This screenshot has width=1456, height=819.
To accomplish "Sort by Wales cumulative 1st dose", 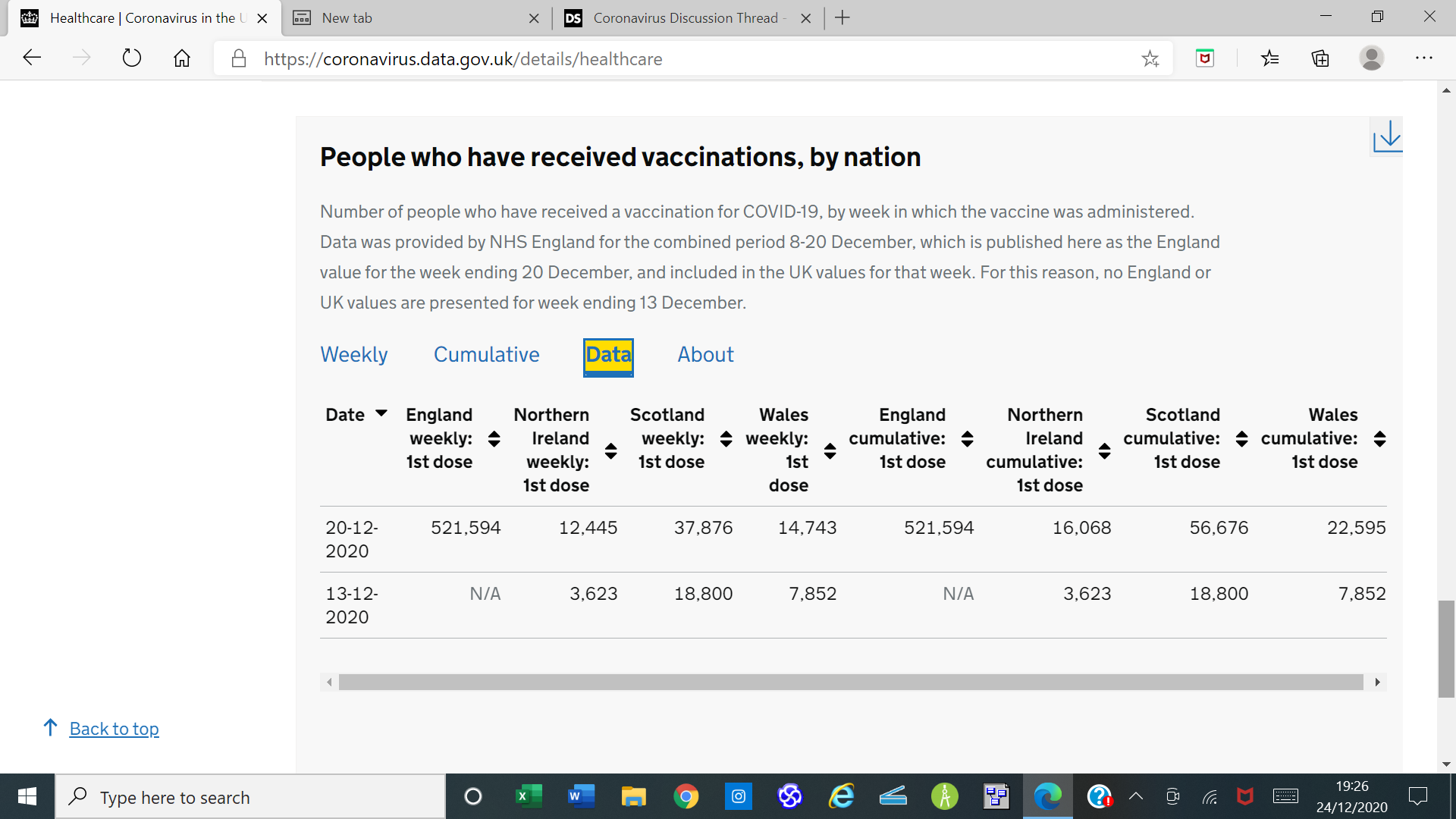I will (x=1379, y=438).
